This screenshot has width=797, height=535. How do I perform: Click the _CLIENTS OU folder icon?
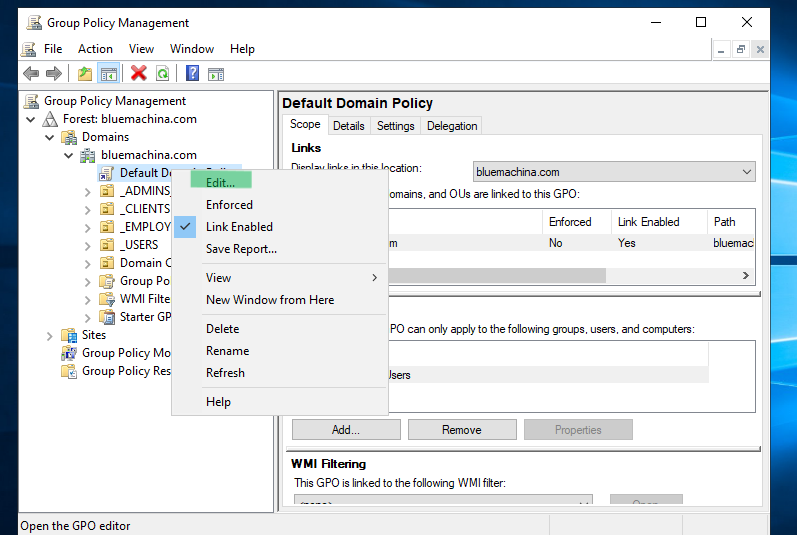107,209
